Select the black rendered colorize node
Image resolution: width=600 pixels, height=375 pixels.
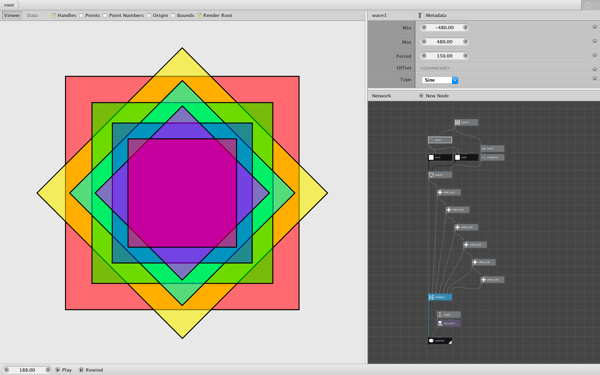440,341
